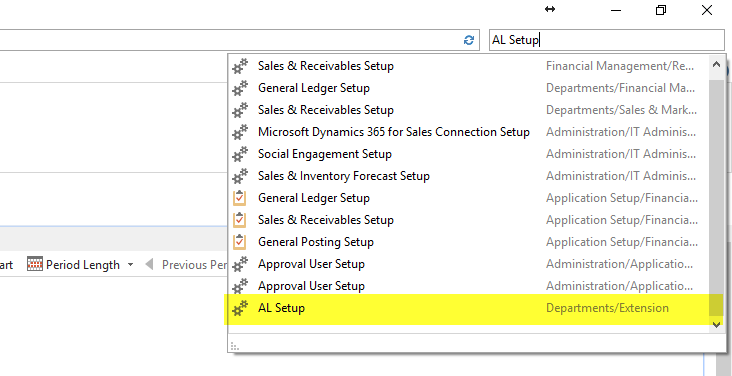Open Microsoft Dynamics 365 for Sales Connection Setup
The width and height of the screenshot is (732, 376).
pos(469,132)
